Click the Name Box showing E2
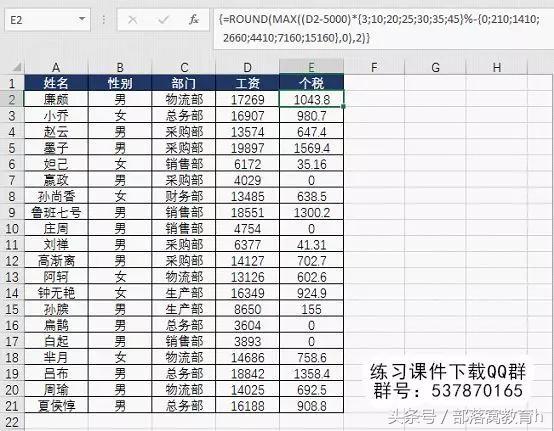Screen dimensions: 554x431 (47, 20)
